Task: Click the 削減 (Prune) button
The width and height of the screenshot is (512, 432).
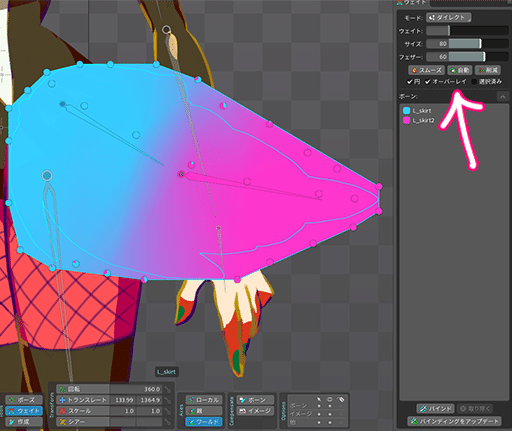Action: (488, 70)
